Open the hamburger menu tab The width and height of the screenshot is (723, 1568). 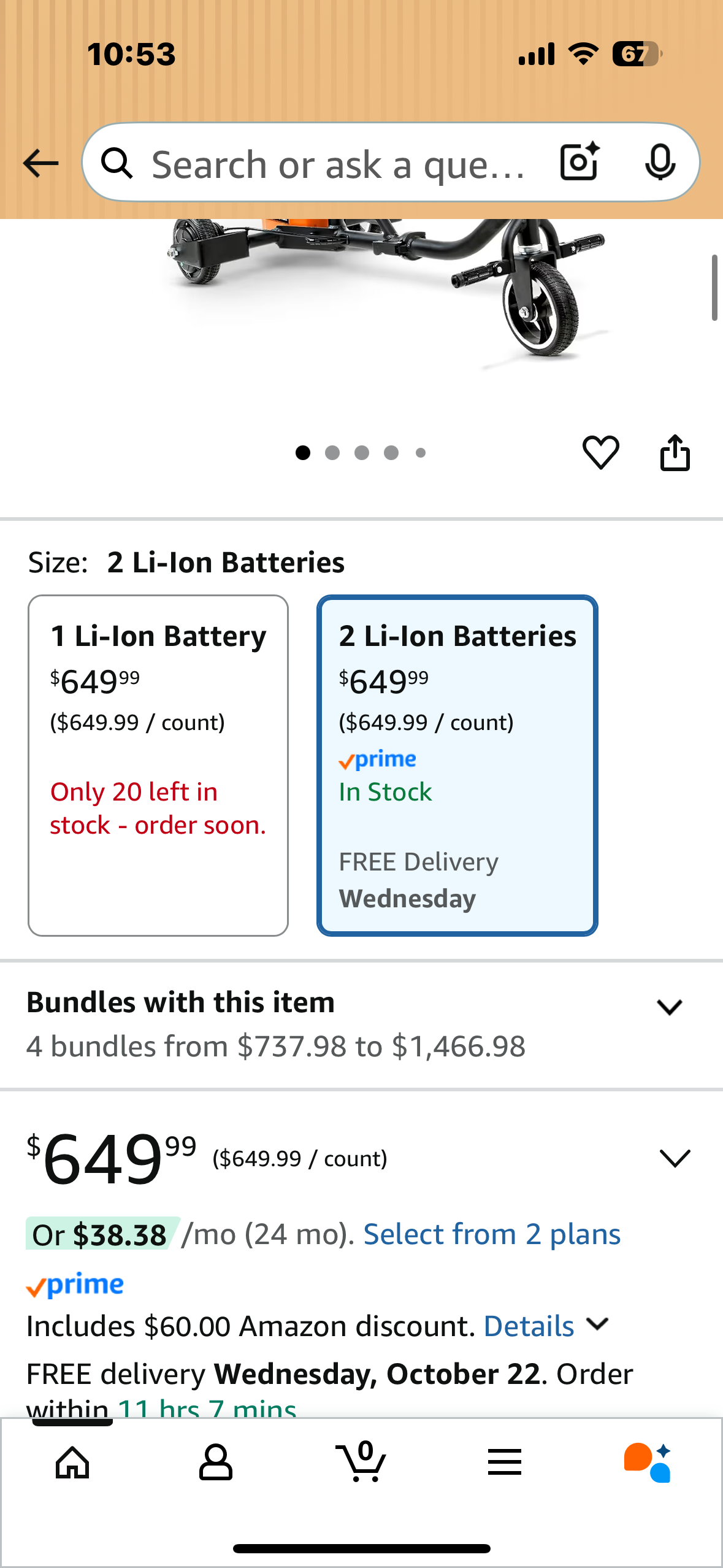point(505,1462)
